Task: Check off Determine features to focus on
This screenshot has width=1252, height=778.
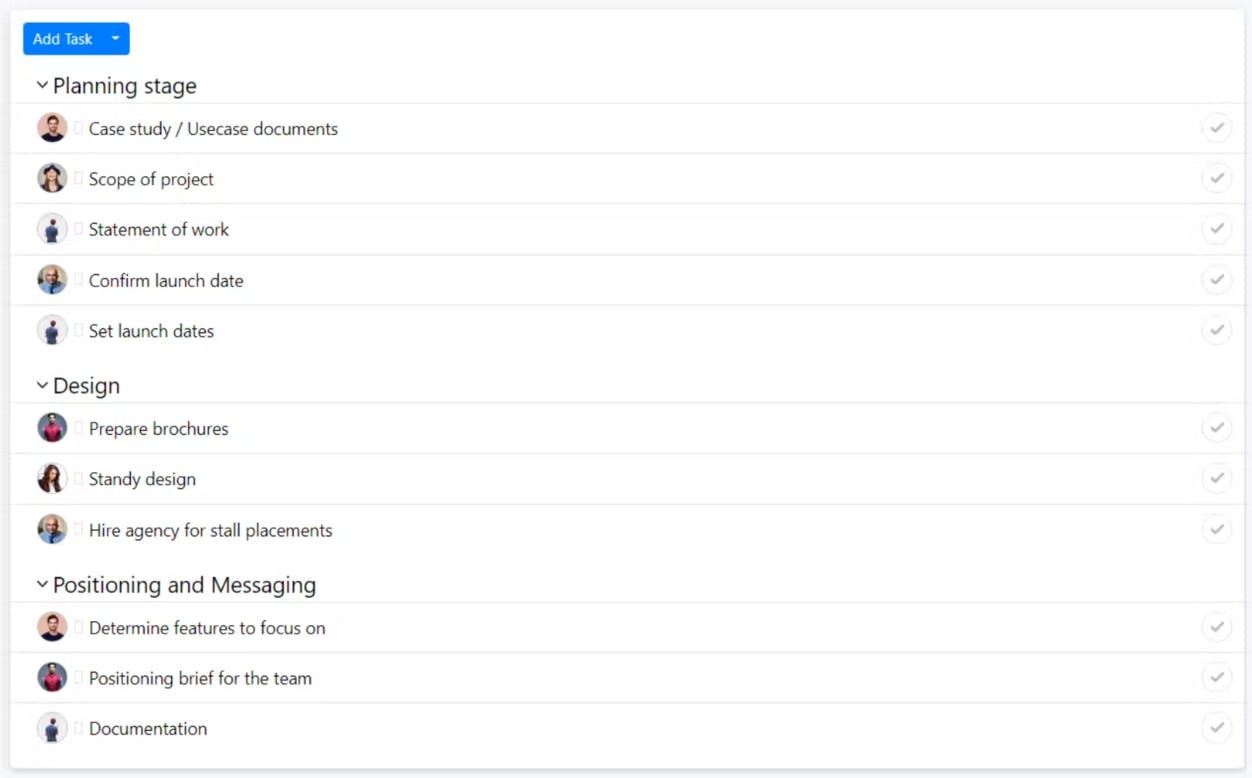Action: (x=1216, y=628)
